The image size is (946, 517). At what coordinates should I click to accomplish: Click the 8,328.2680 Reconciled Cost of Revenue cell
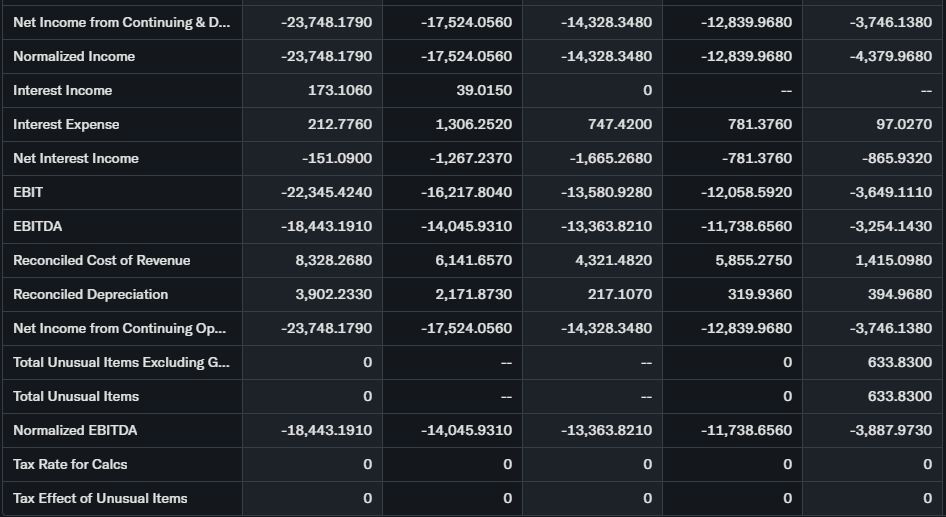[334, 261]
